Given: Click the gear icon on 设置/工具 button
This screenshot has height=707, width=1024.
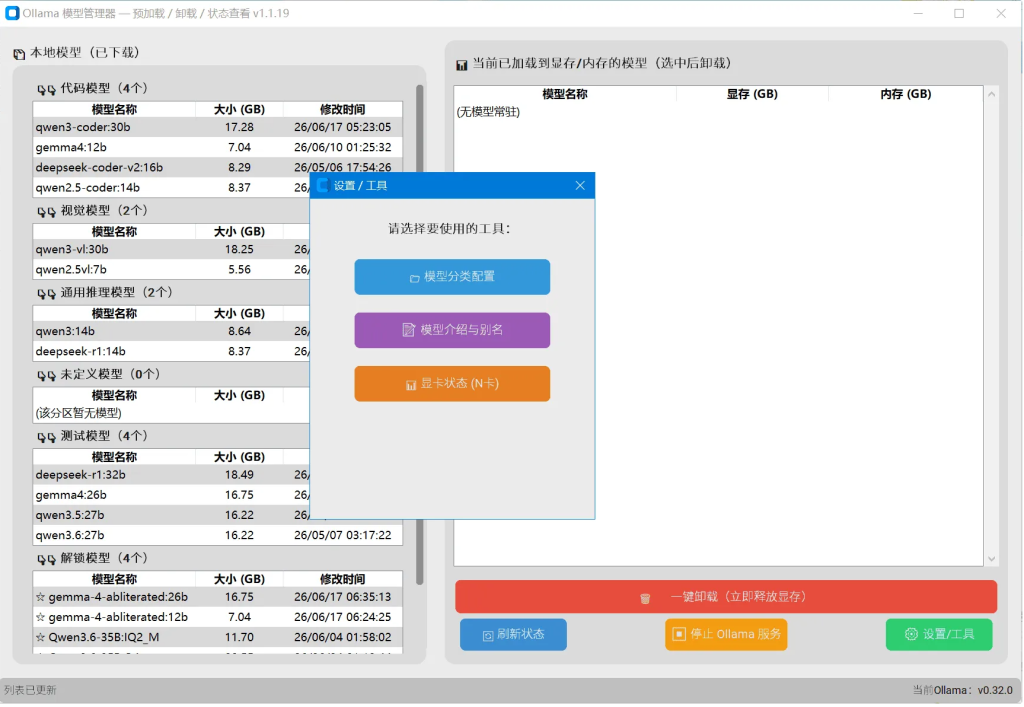Looking at the screenshot, I should pyautogui.click(x=911, y=635).
